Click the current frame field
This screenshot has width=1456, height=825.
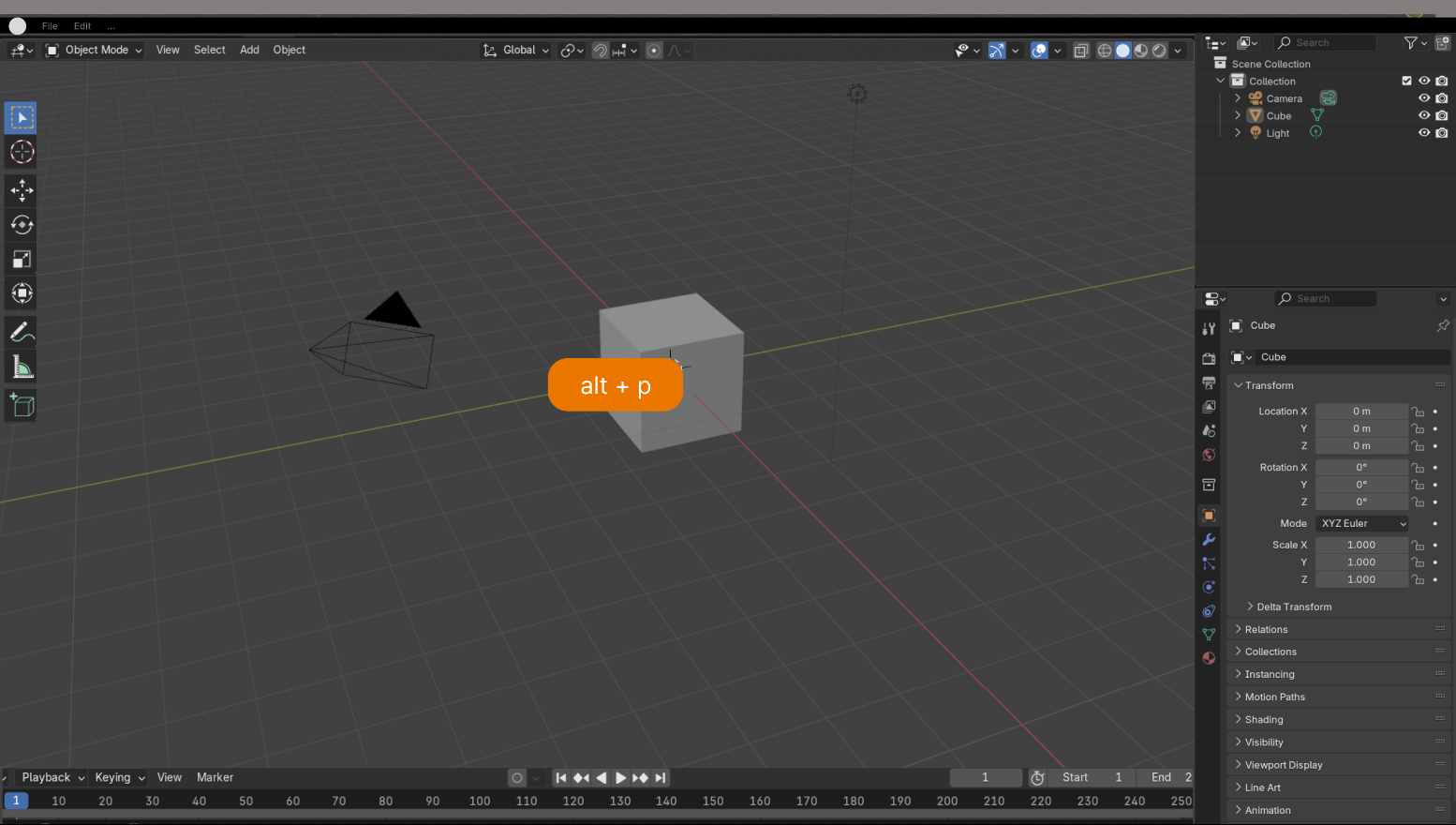pos(986,777)
